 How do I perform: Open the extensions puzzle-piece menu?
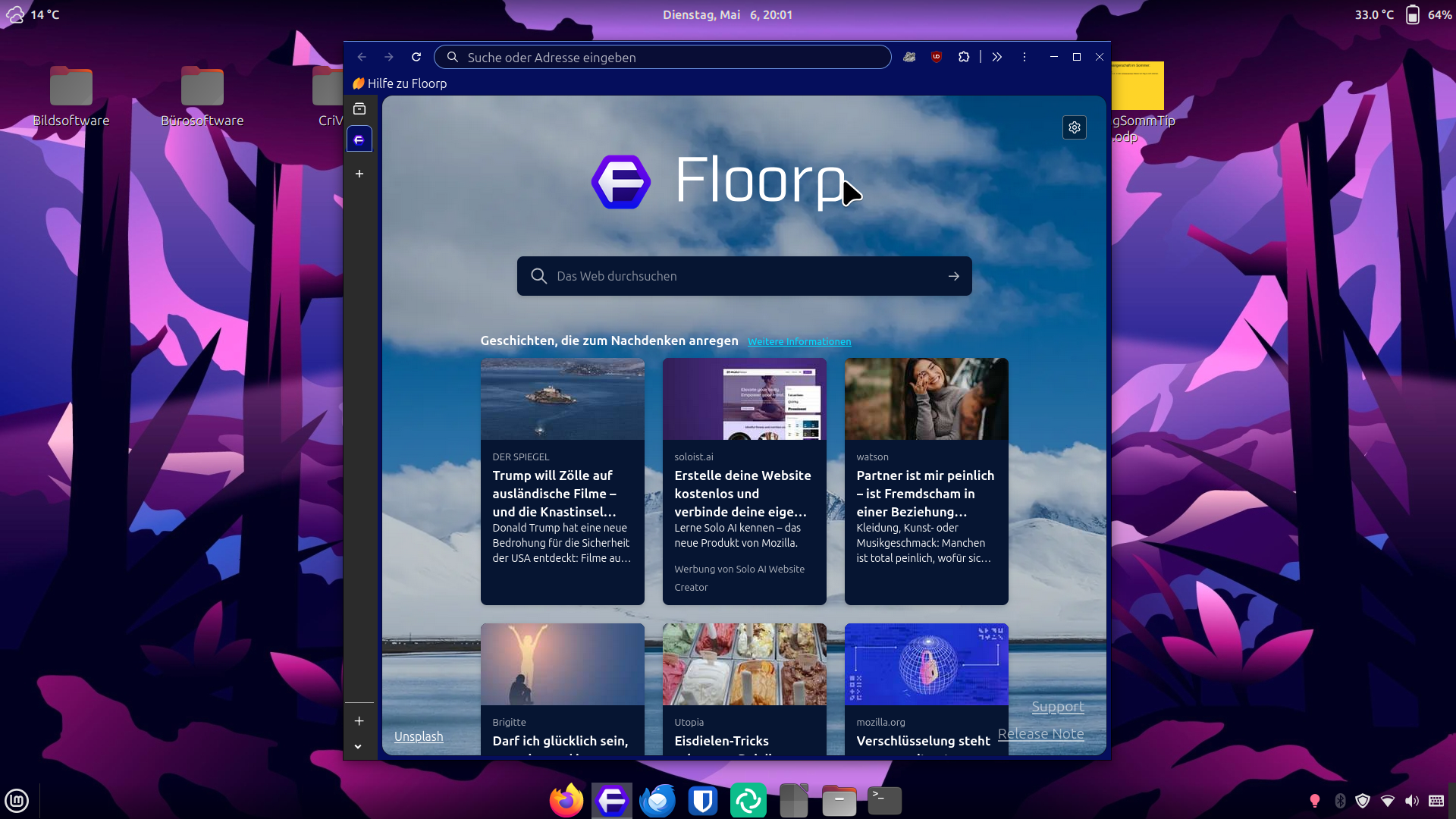(x=964, y=57)
